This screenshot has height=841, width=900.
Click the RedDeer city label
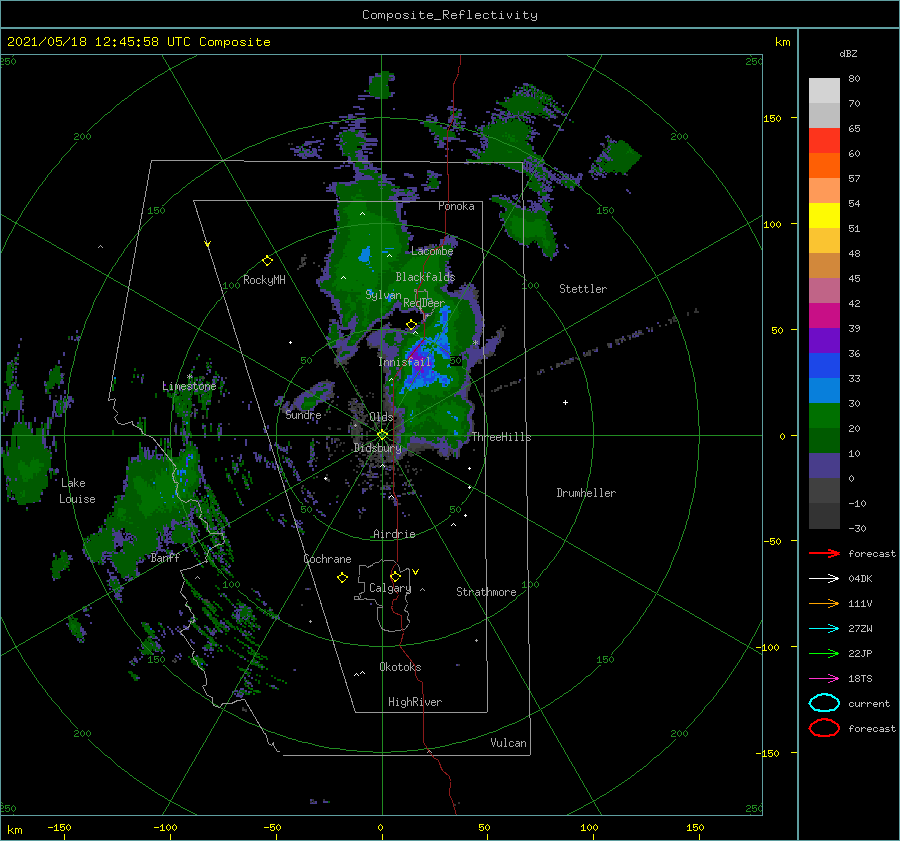click(x=424, y=303)
